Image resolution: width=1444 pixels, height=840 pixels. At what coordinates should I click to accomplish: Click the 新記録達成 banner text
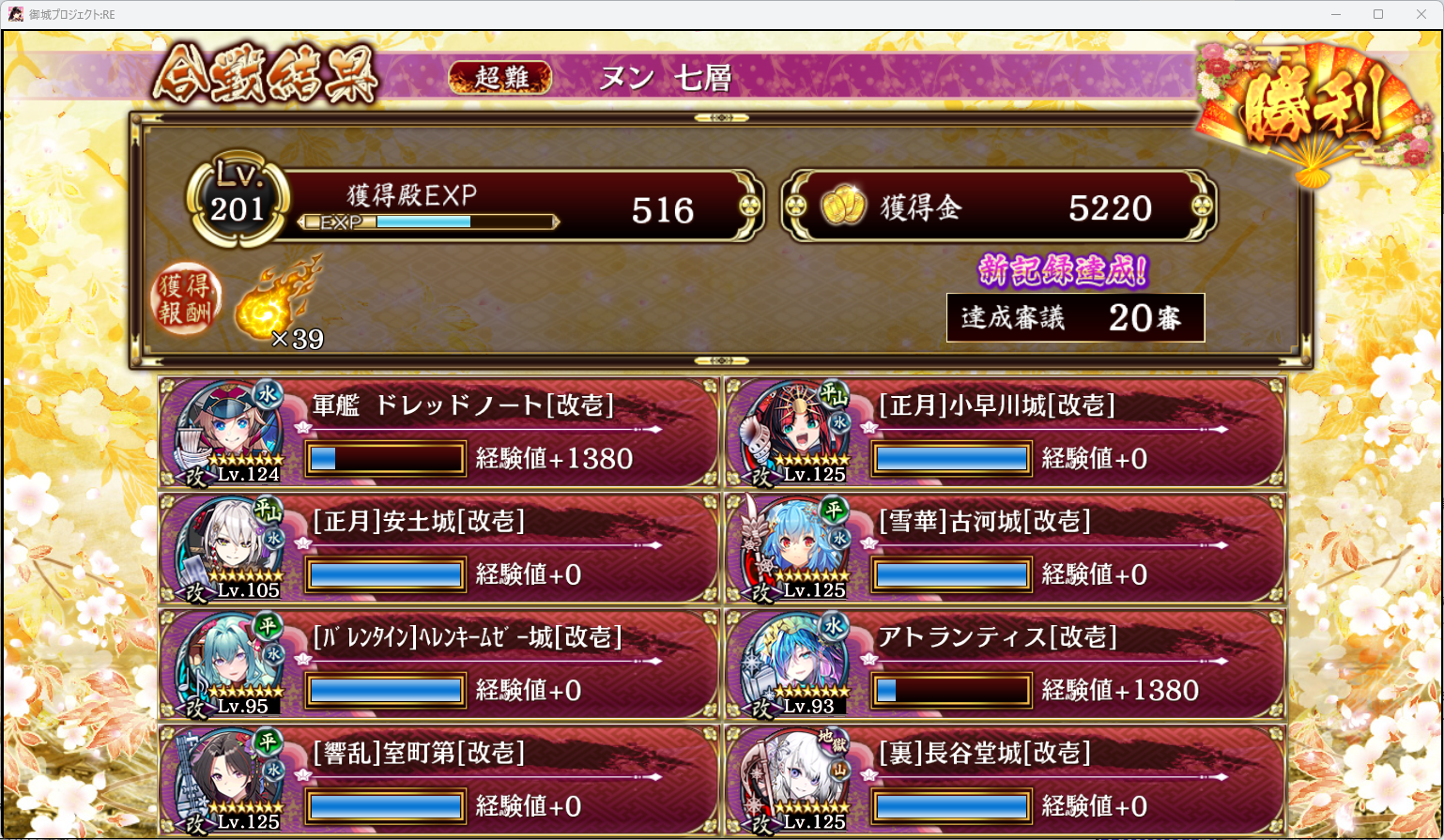coord(1063,271)
